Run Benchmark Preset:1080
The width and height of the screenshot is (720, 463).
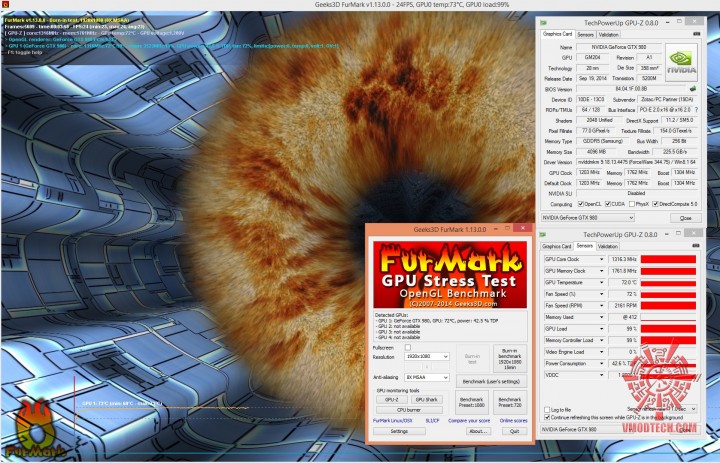tap(472, 402)
